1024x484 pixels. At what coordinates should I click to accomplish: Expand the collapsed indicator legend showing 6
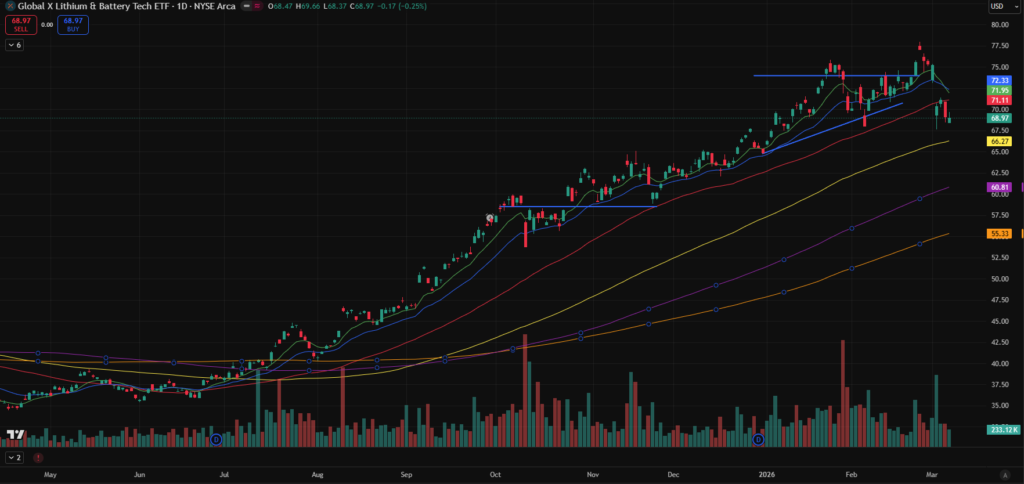click(x=15, y=45)
